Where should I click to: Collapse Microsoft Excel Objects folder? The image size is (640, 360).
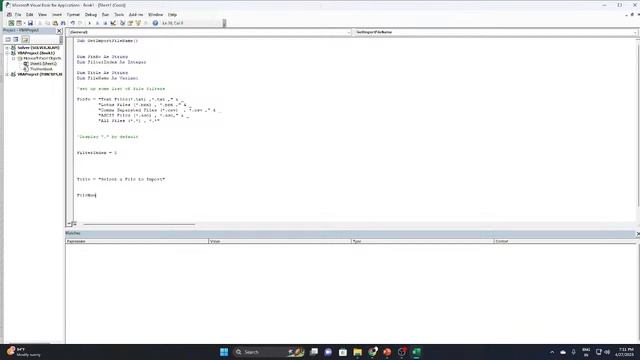click(13, 58)
